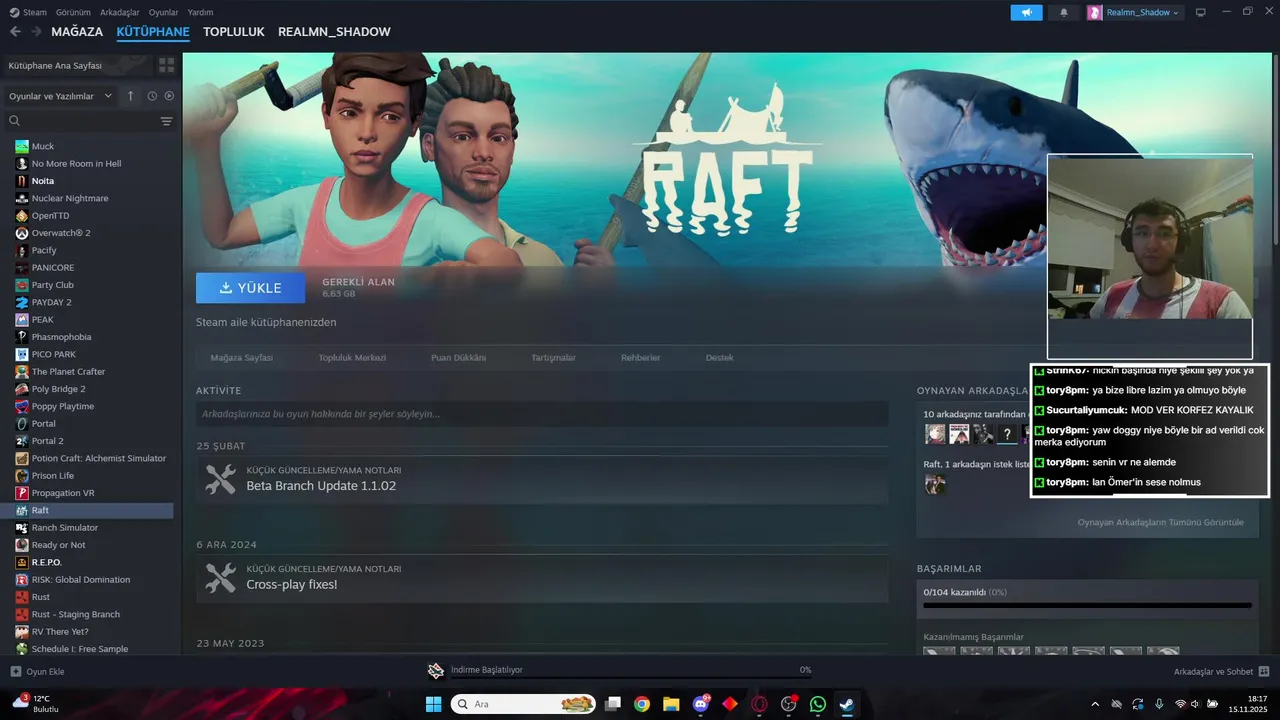
Task: Open Google Chrome from the taskbar
Action: click(642, 704)
